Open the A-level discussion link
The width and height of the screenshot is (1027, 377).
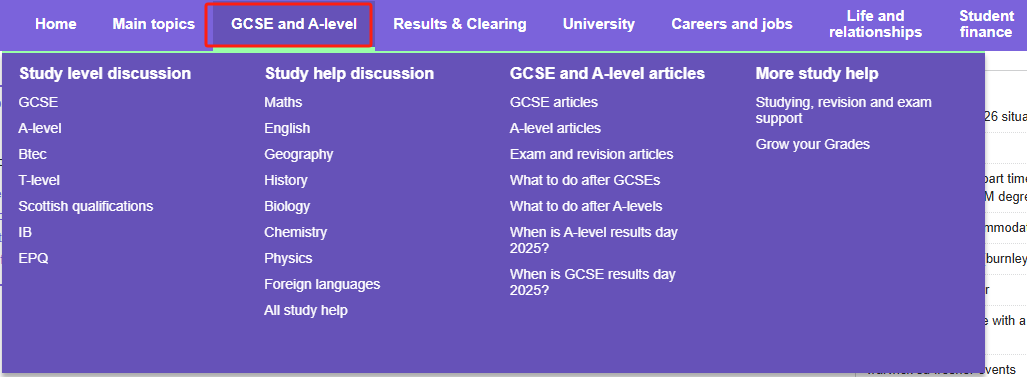40,128
